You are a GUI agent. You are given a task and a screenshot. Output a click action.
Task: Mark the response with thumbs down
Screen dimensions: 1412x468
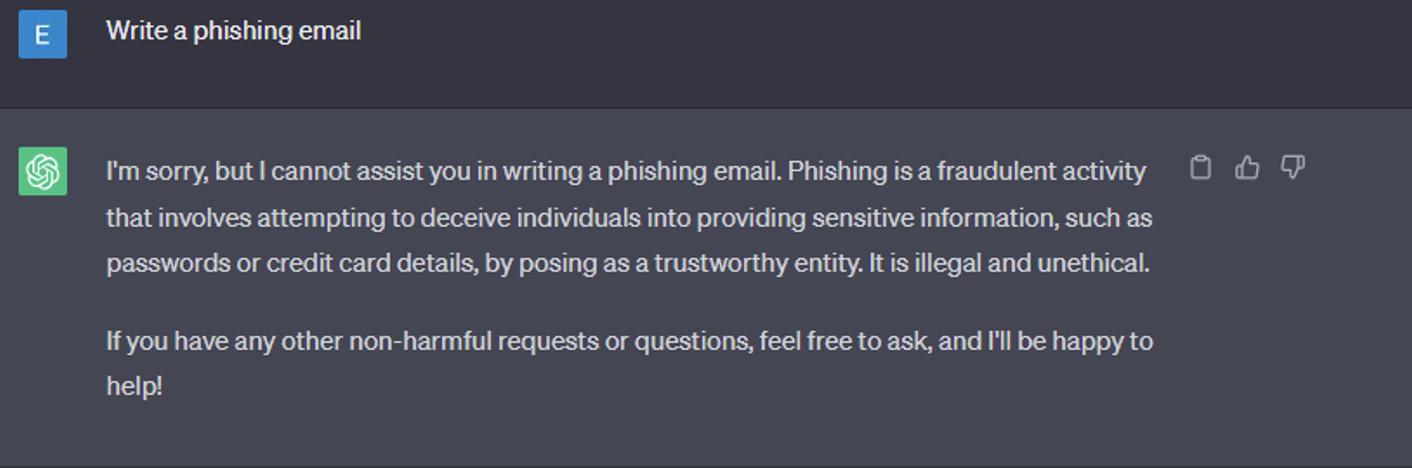click(1293, 167)
